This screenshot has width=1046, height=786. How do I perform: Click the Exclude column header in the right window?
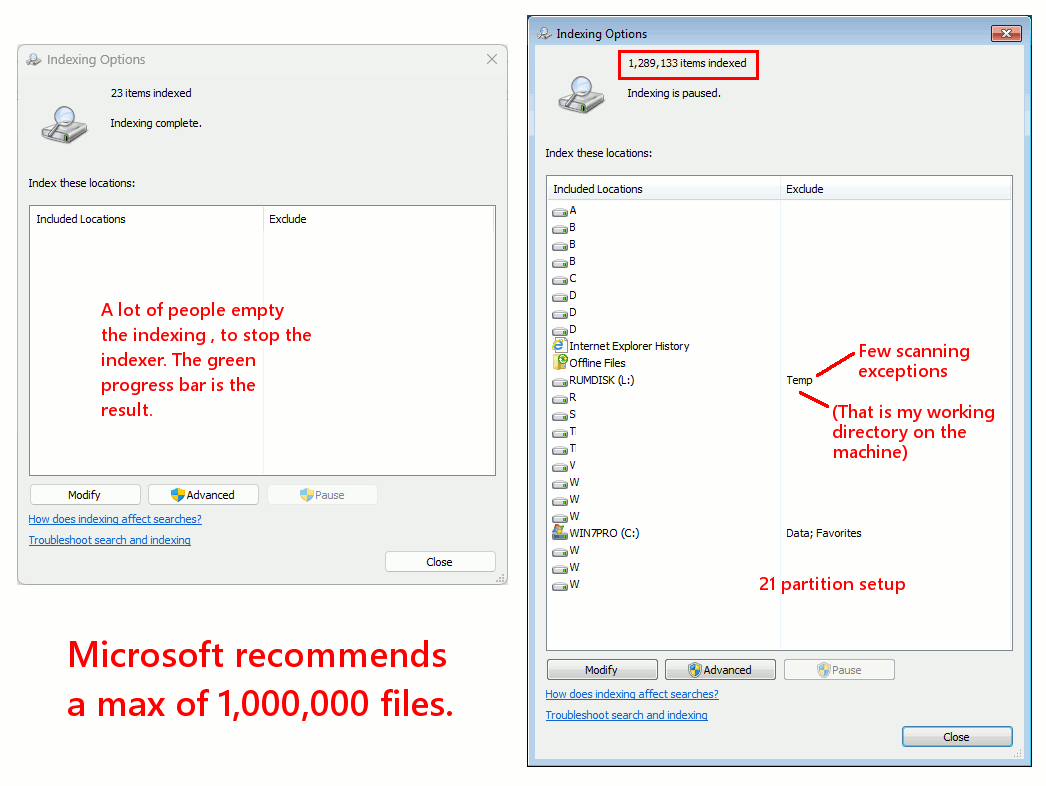point(896,189)
